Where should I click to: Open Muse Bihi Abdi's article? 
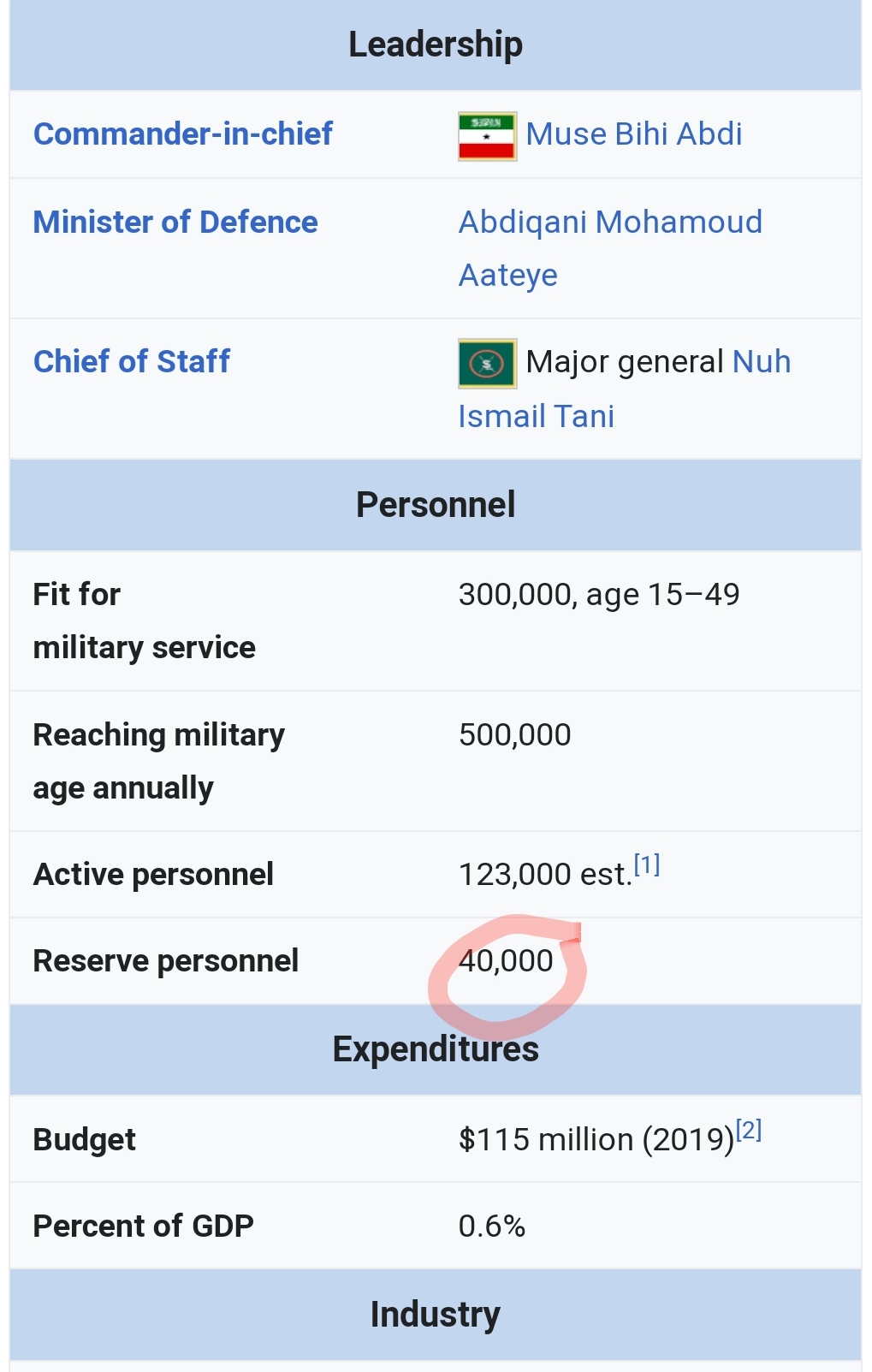click(x=634, y=134)
